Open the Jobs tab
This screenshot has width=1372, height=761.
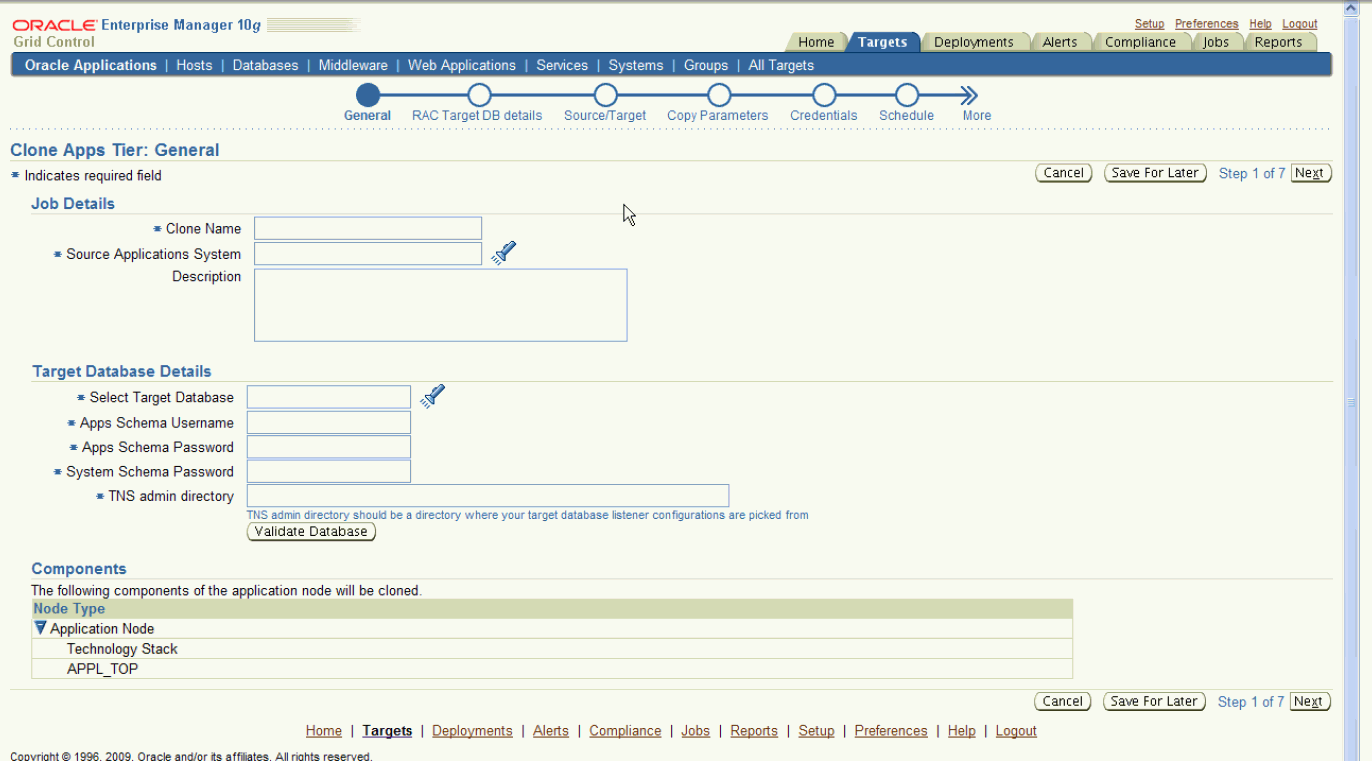(x=1216, y=42)
